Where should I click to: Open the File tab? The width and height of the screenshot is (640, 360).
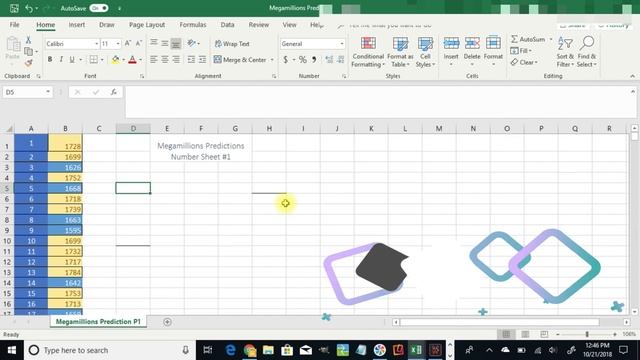click(15, 24)
